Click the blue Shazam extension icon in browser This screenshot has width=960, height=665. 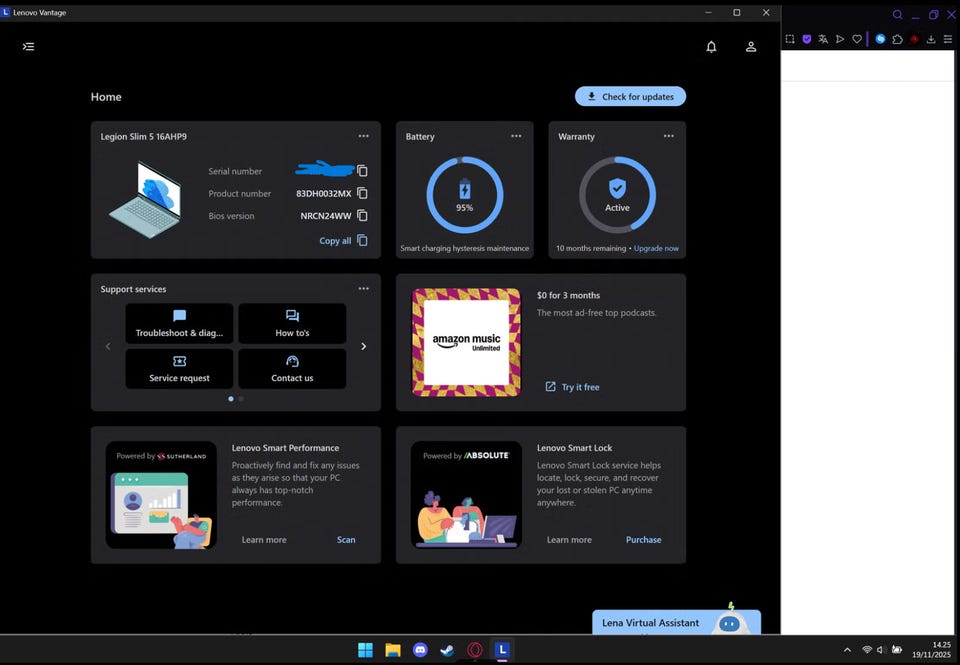(x=880, y=39)
